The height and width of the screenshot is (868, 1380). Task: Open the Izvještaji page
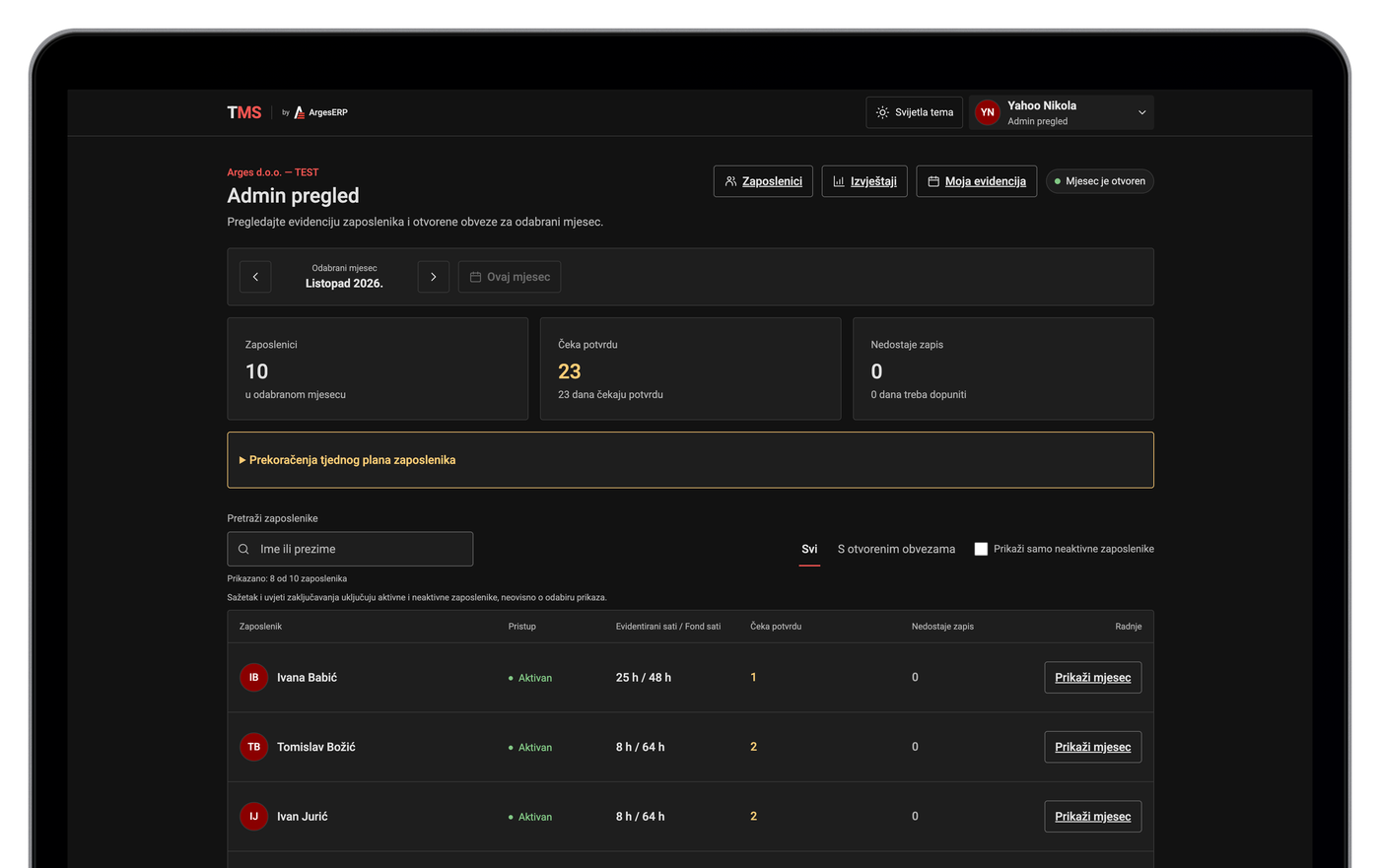[x=864, y=181]
